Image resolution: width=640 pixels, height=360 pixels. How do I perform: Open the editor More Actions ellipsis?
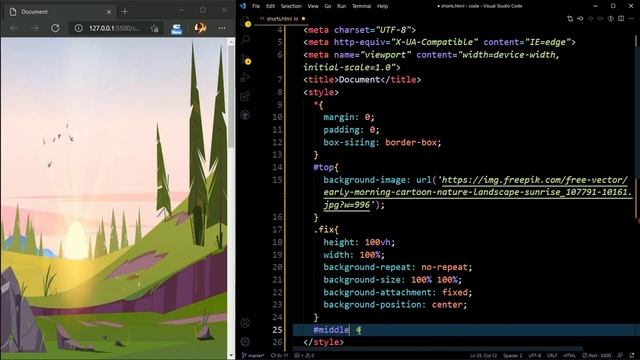tap(632, 18)
